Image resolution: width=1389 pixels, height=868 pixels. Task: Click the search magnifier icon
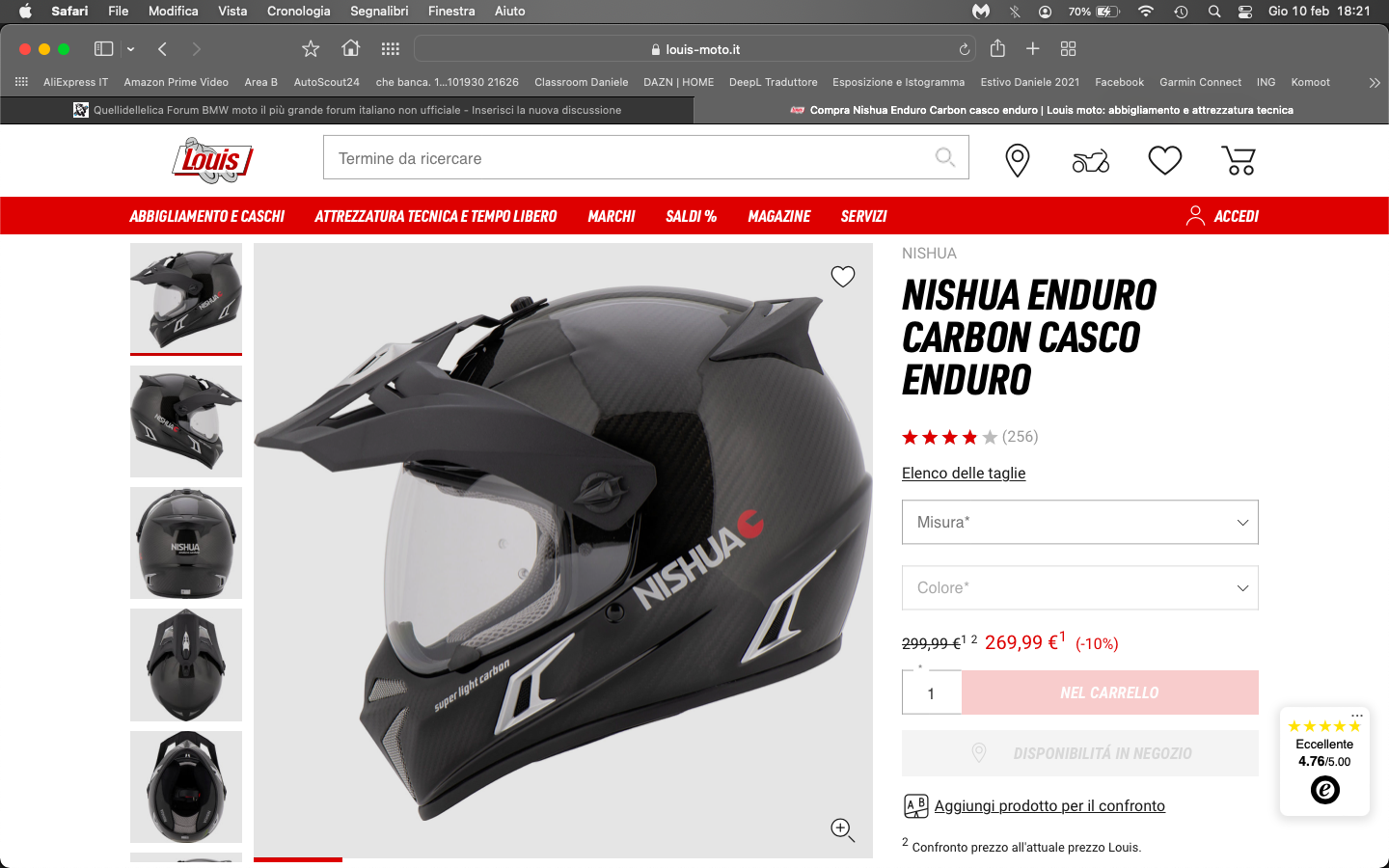945,157
